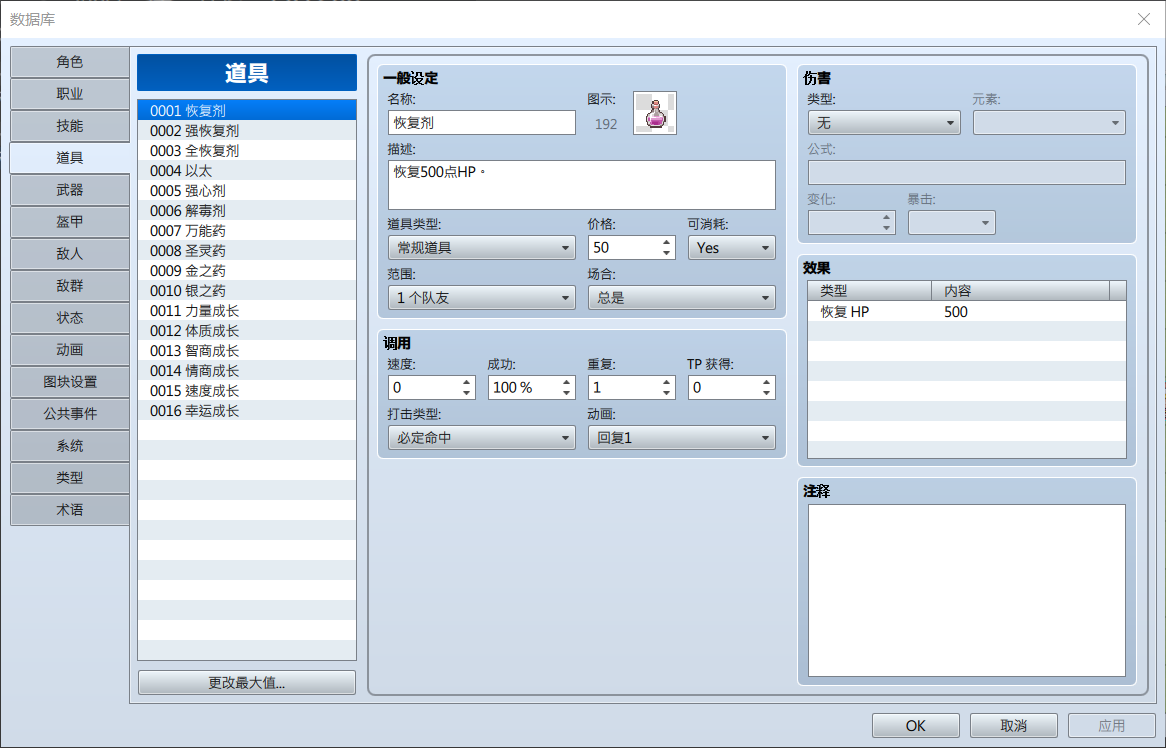This screenshot has height=748, width=1166.
Task: Decrease the 速度 value with down arrow
Action: click(466, 393)
